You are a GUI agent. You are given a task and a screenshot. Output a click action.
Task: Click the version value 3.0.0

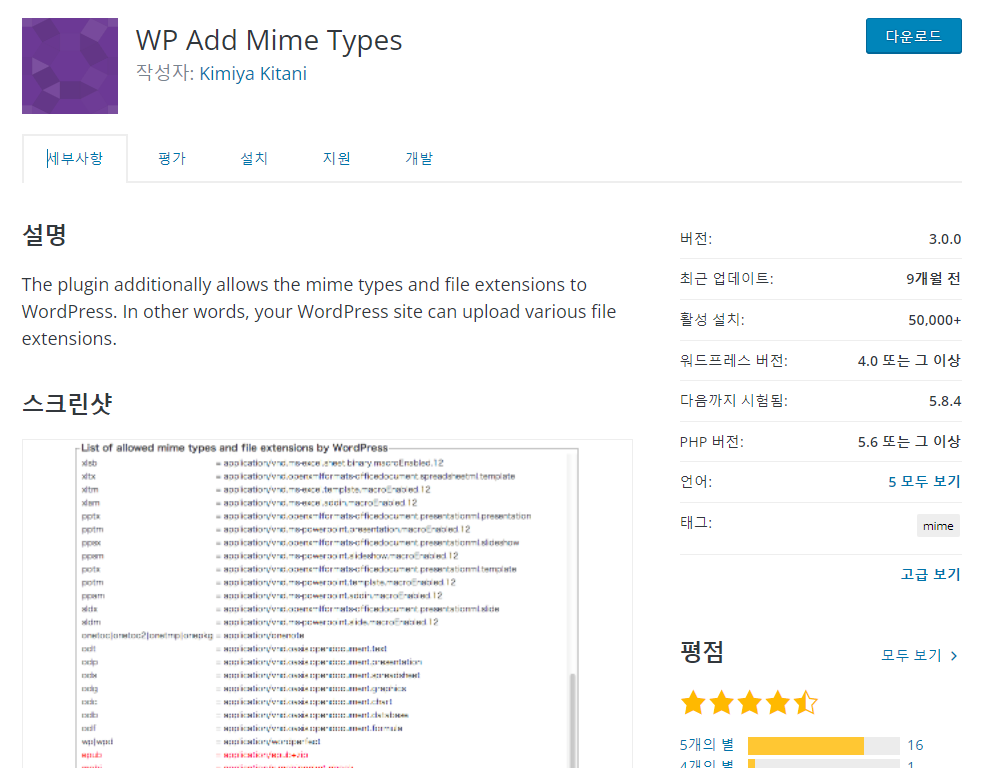945,239
